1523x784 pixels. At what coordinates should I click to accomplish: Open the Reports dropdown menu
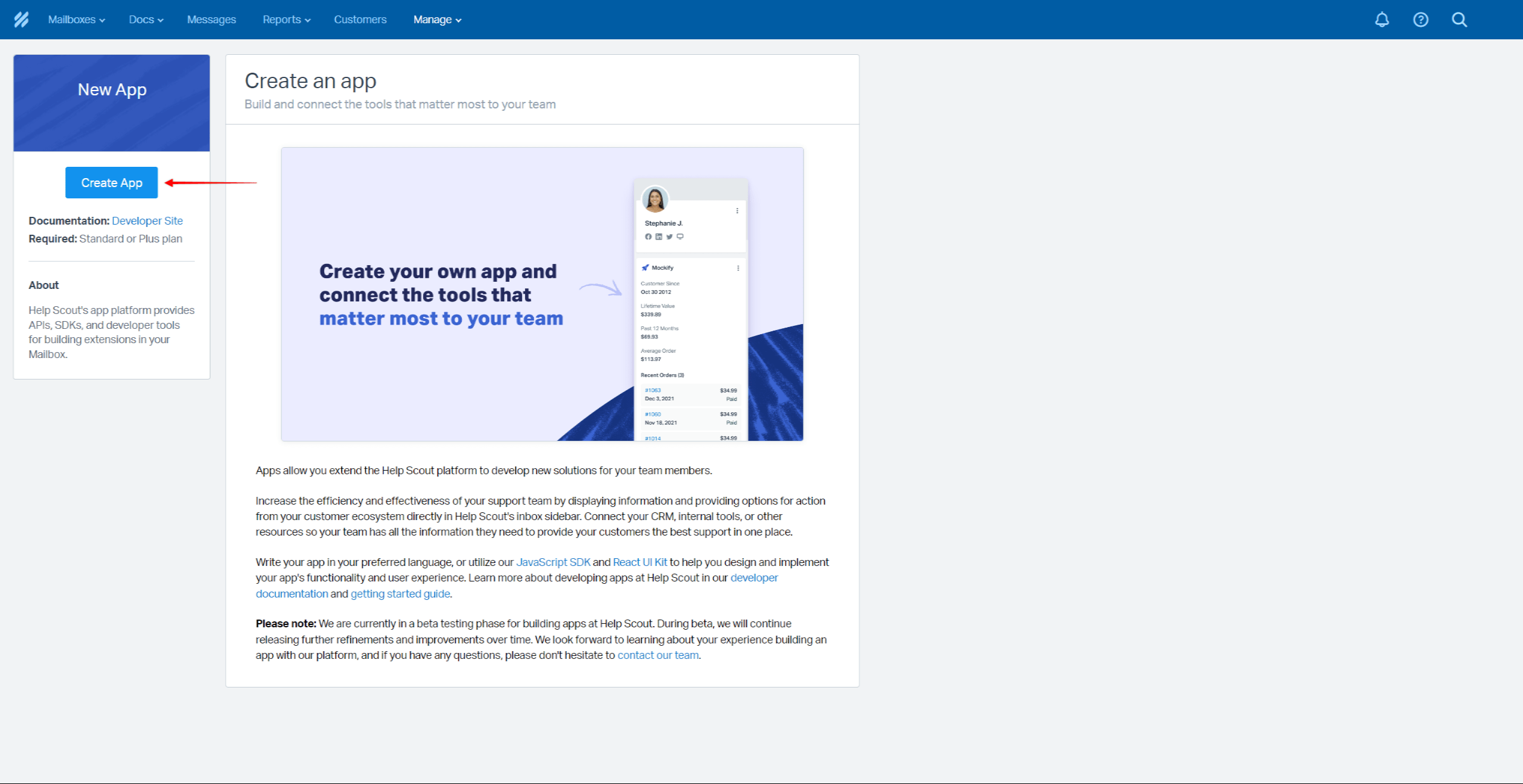284,19
